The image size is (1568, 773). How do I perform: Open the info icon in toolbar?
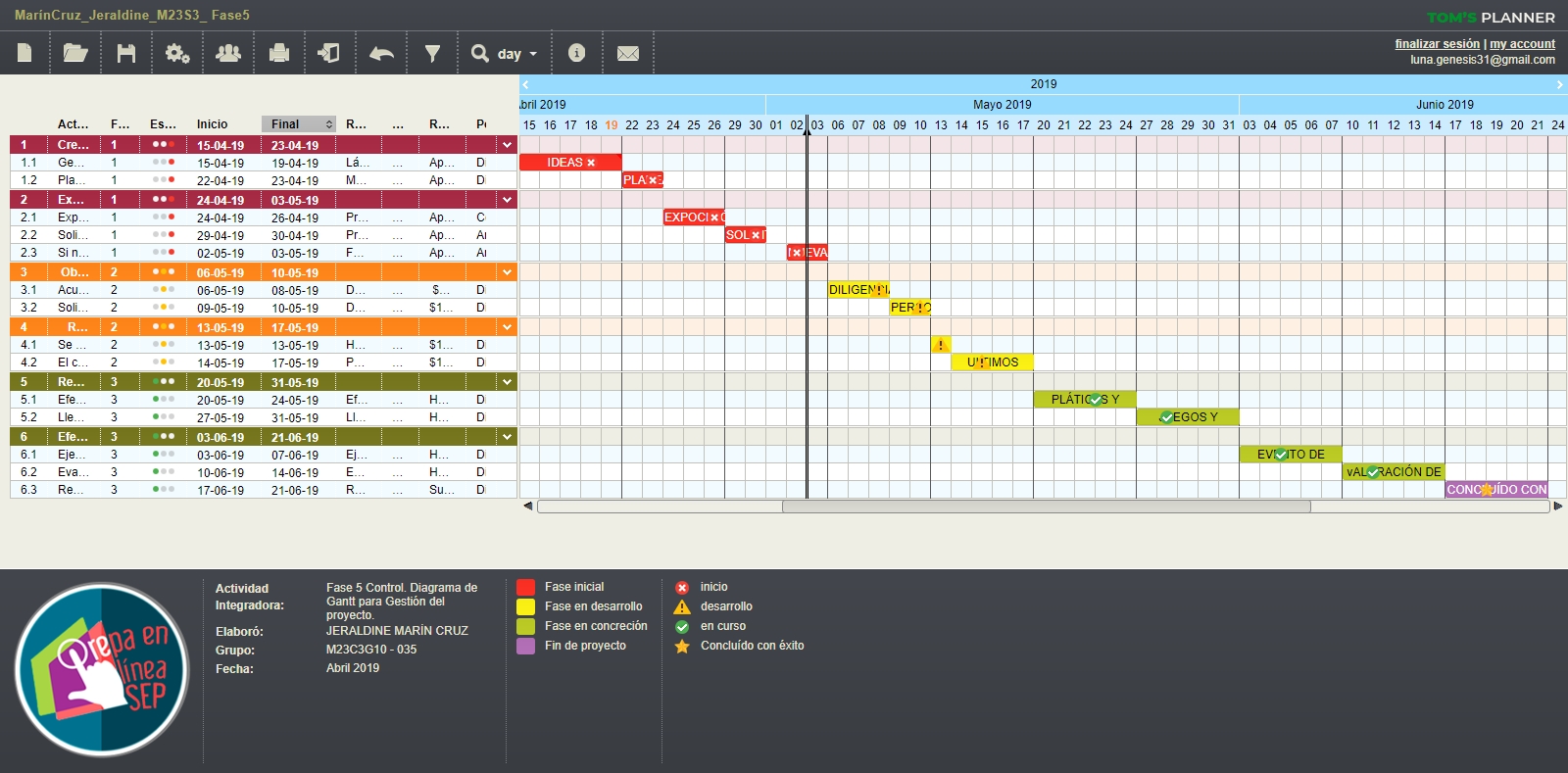click(x=576, y=53)
